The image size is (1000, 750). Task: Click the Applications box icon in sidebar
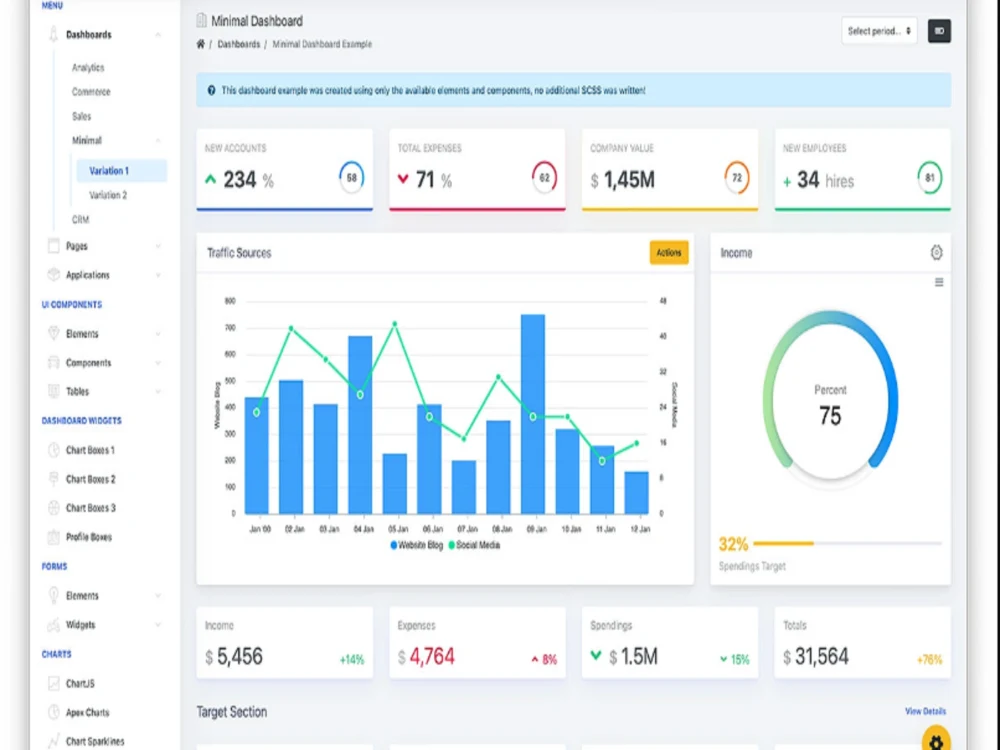(53, 274)
